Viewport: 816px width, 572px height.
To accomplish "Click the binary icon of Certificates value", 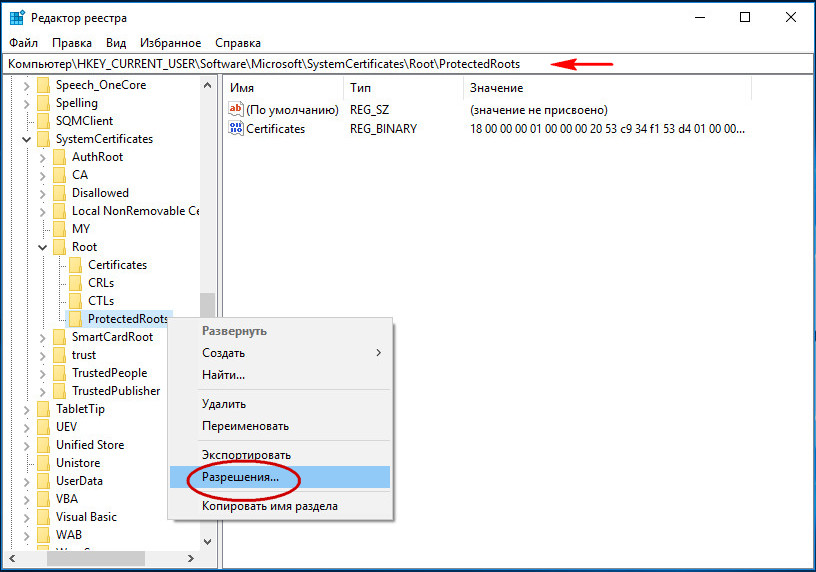I will (236, 128).
